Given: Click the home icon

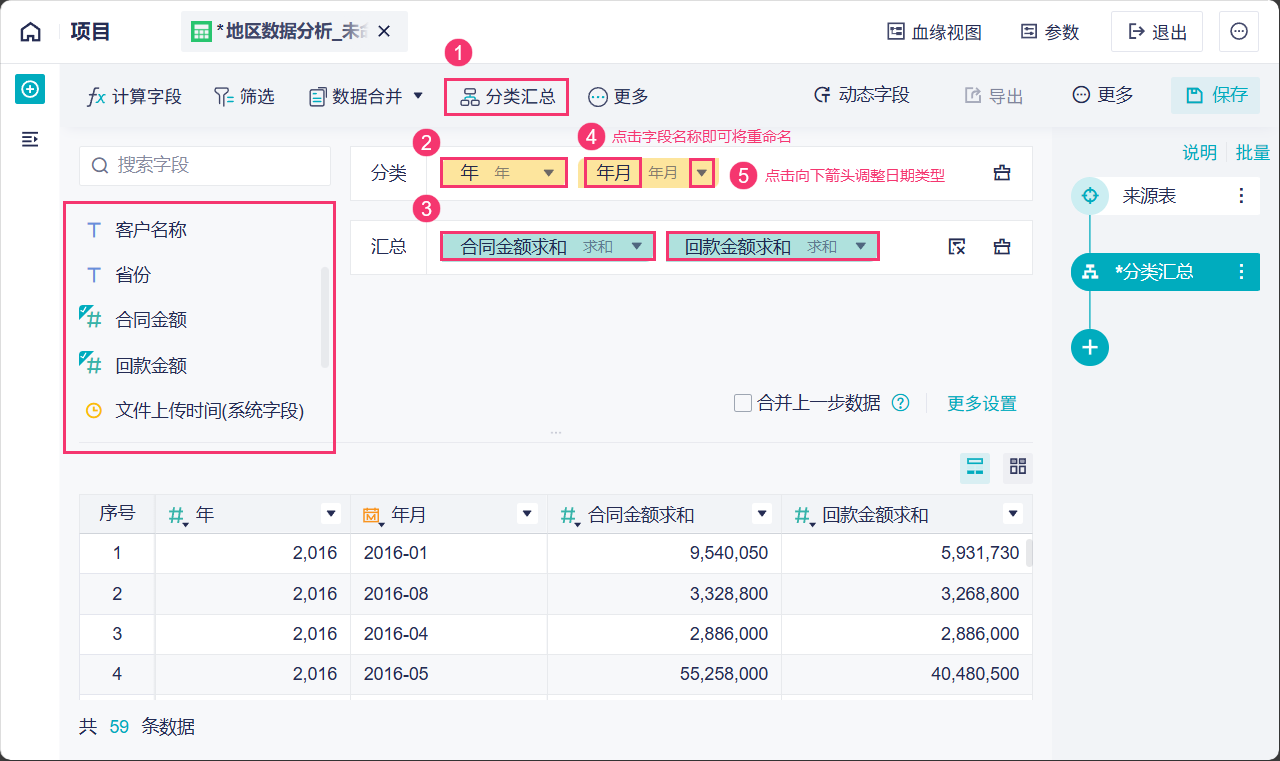Looking at the screenshot, I should point(31,32).
